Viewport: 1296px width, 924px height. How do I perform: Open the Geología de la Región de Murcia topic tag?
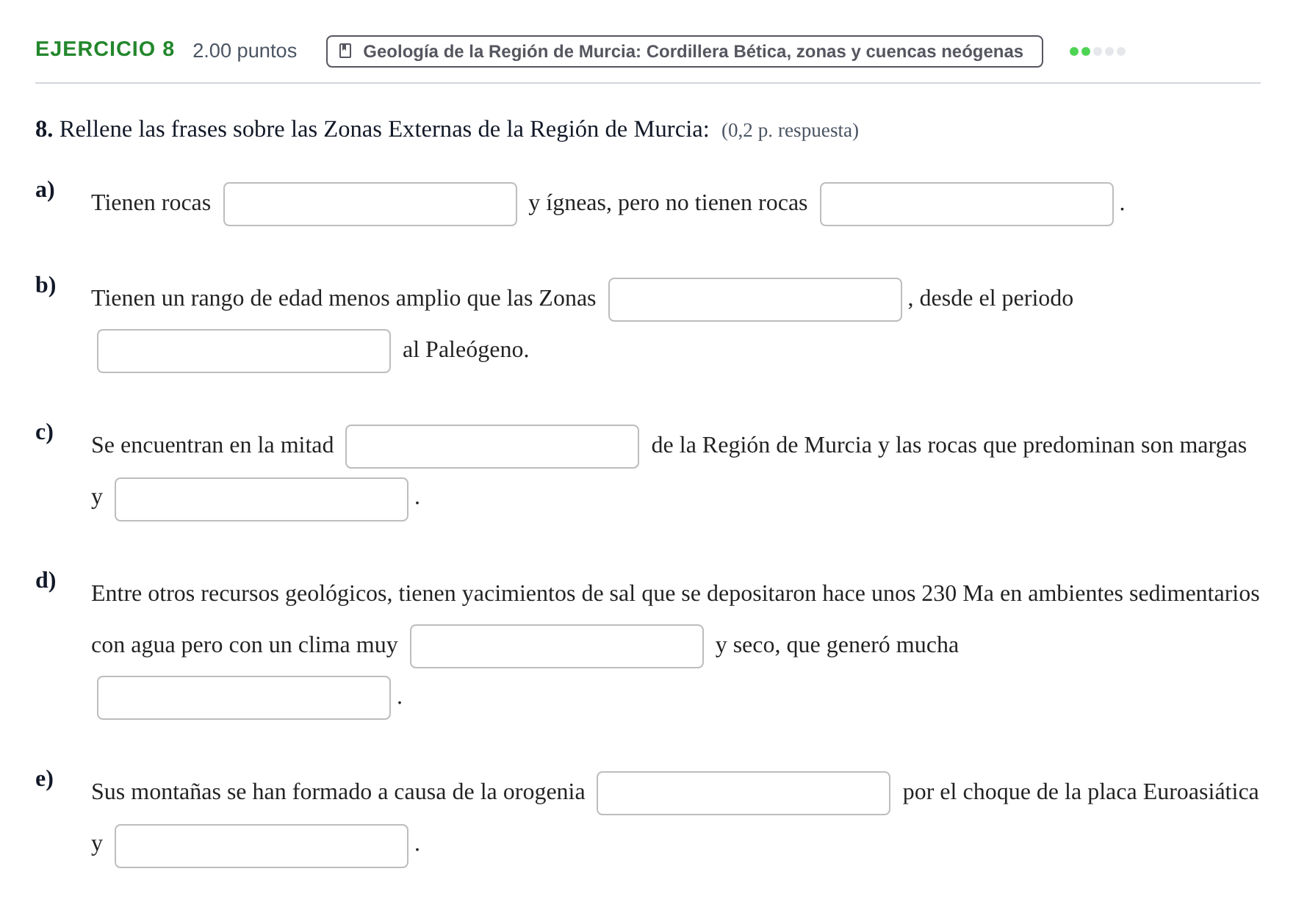click(x=684, y=51)
